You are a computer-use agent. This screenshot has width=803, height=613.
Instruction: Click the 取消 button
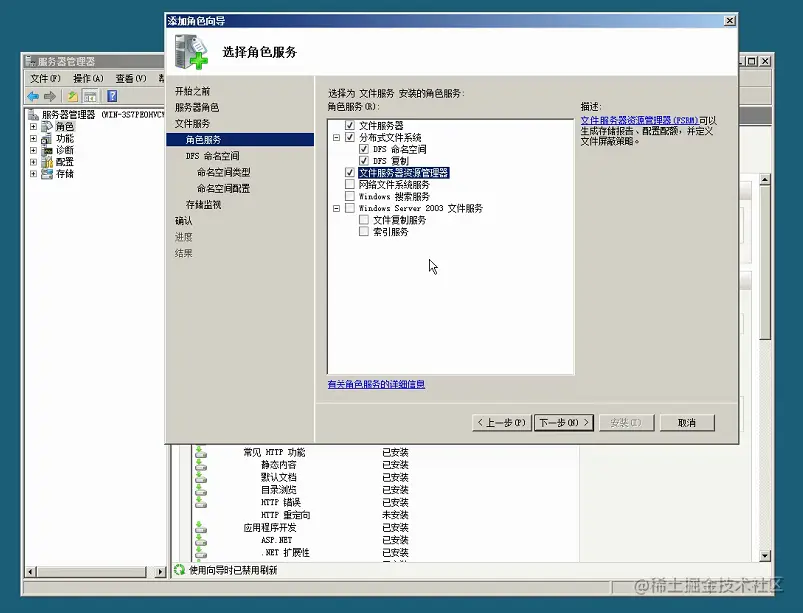pyautogui.click(x=687, y=422)
